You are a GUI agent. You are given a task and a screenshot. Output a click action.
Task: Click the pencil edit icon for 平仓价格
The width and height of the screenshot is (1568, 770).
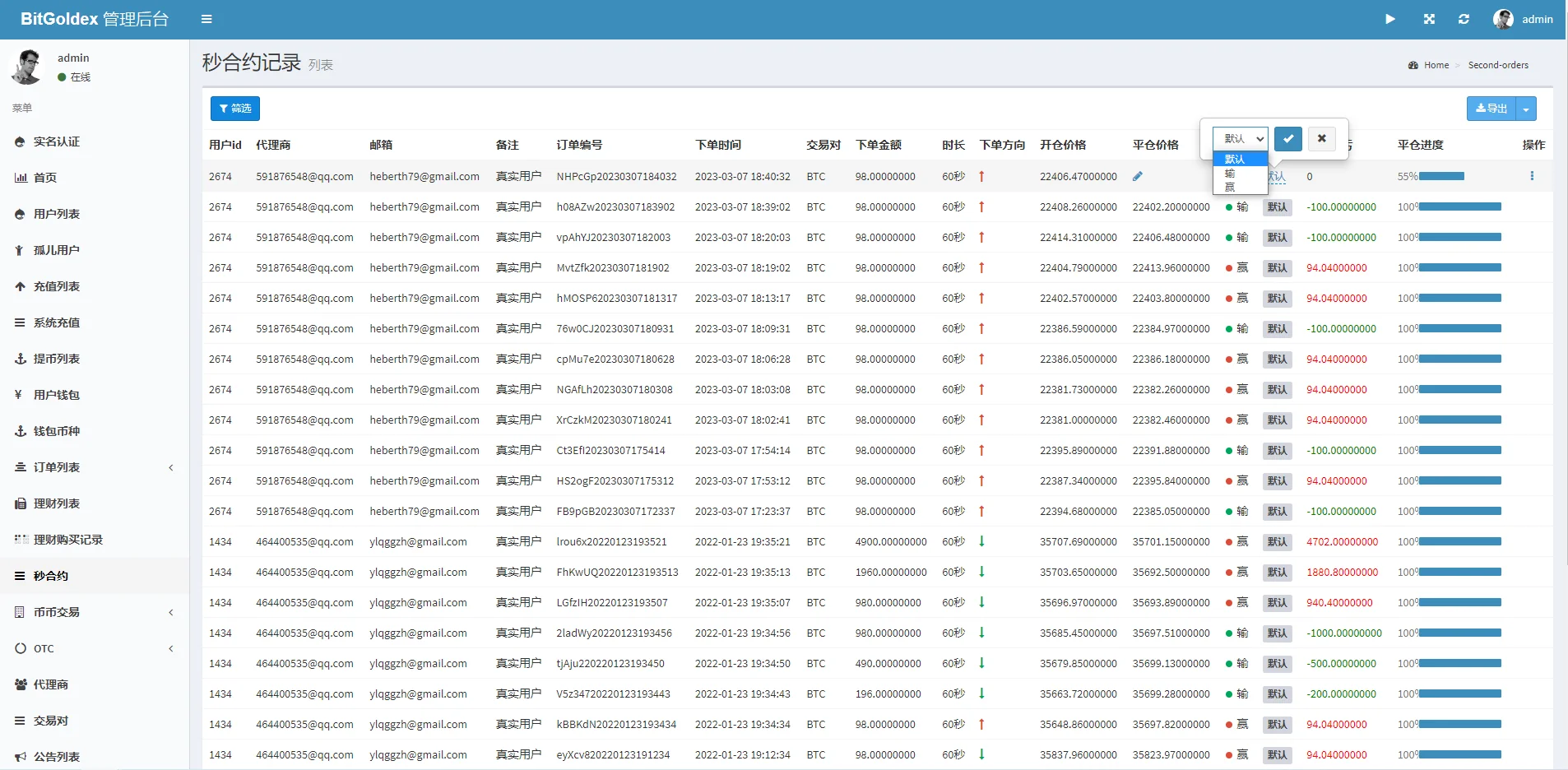point(1137,176)
